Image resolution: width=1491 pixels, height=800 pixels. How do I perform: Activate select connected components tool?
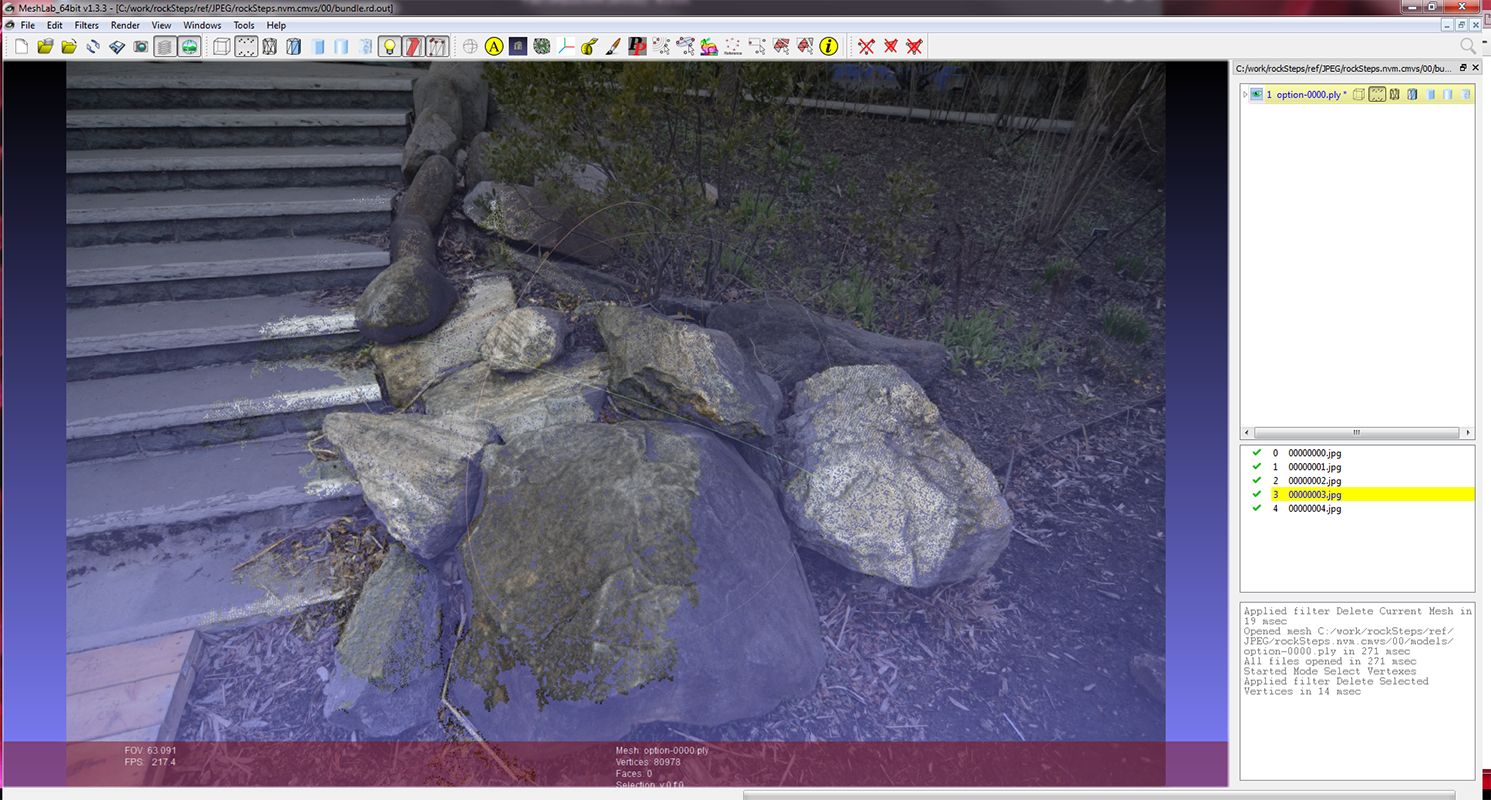(661, 46)
